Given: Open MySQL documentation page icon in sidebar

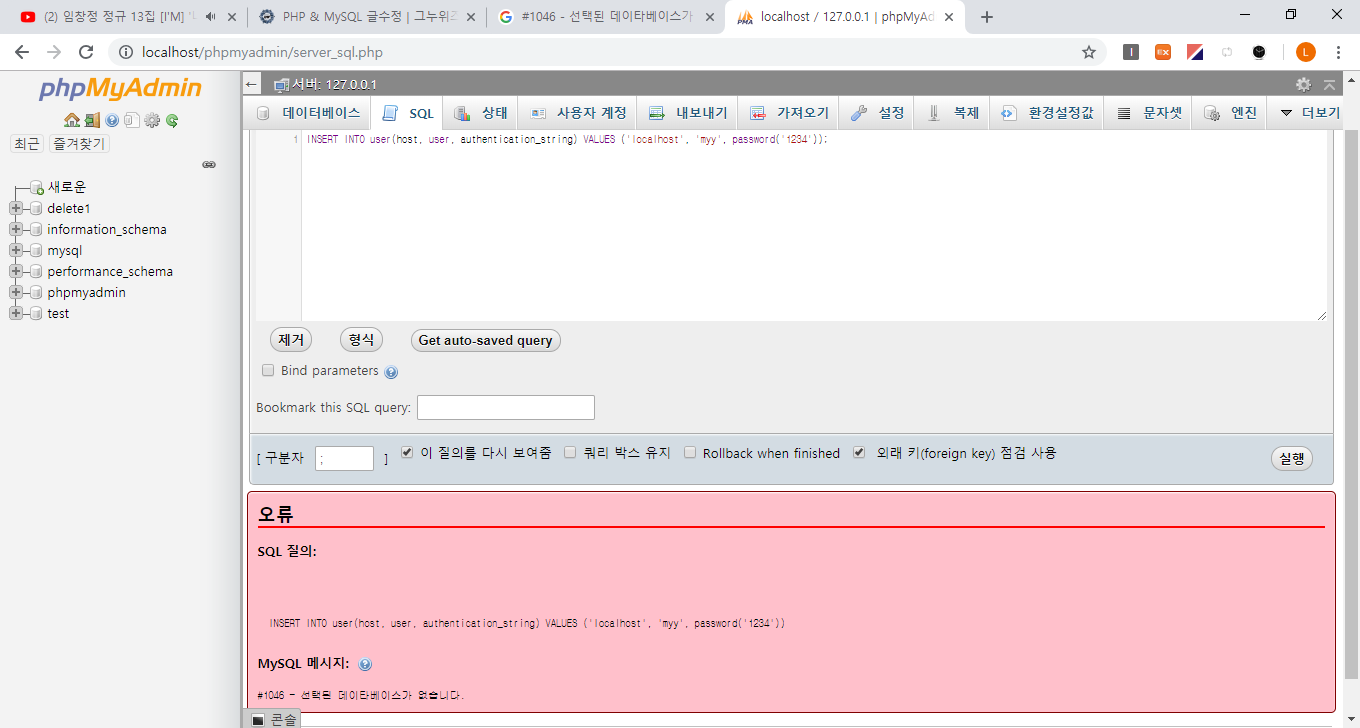Looking at the screenshot, I should pos(132,120).
